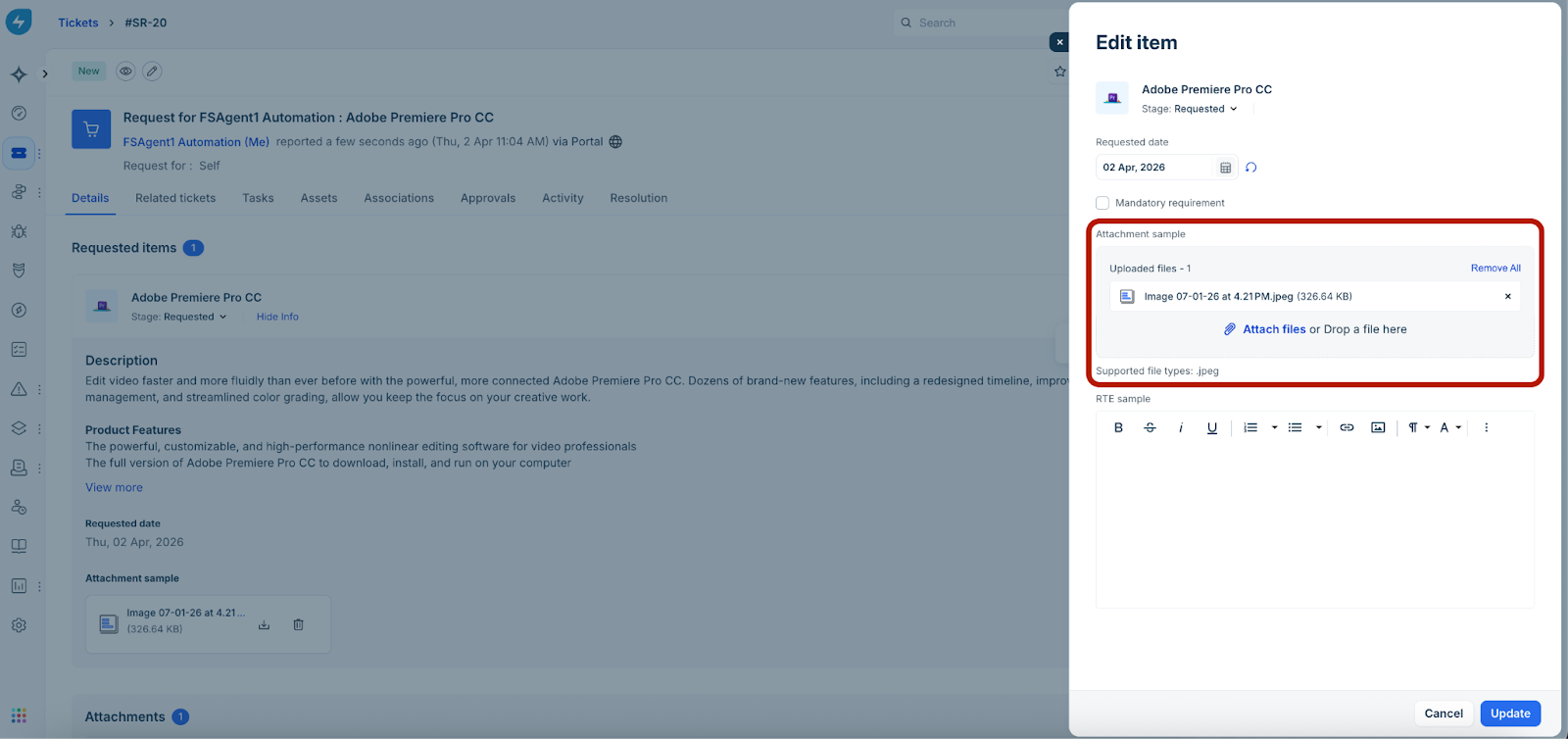The width and height of the screenshot is (1568, 739).
Task: Open the Admin settings gear in sidebar
Action: (x=19, y=625)
